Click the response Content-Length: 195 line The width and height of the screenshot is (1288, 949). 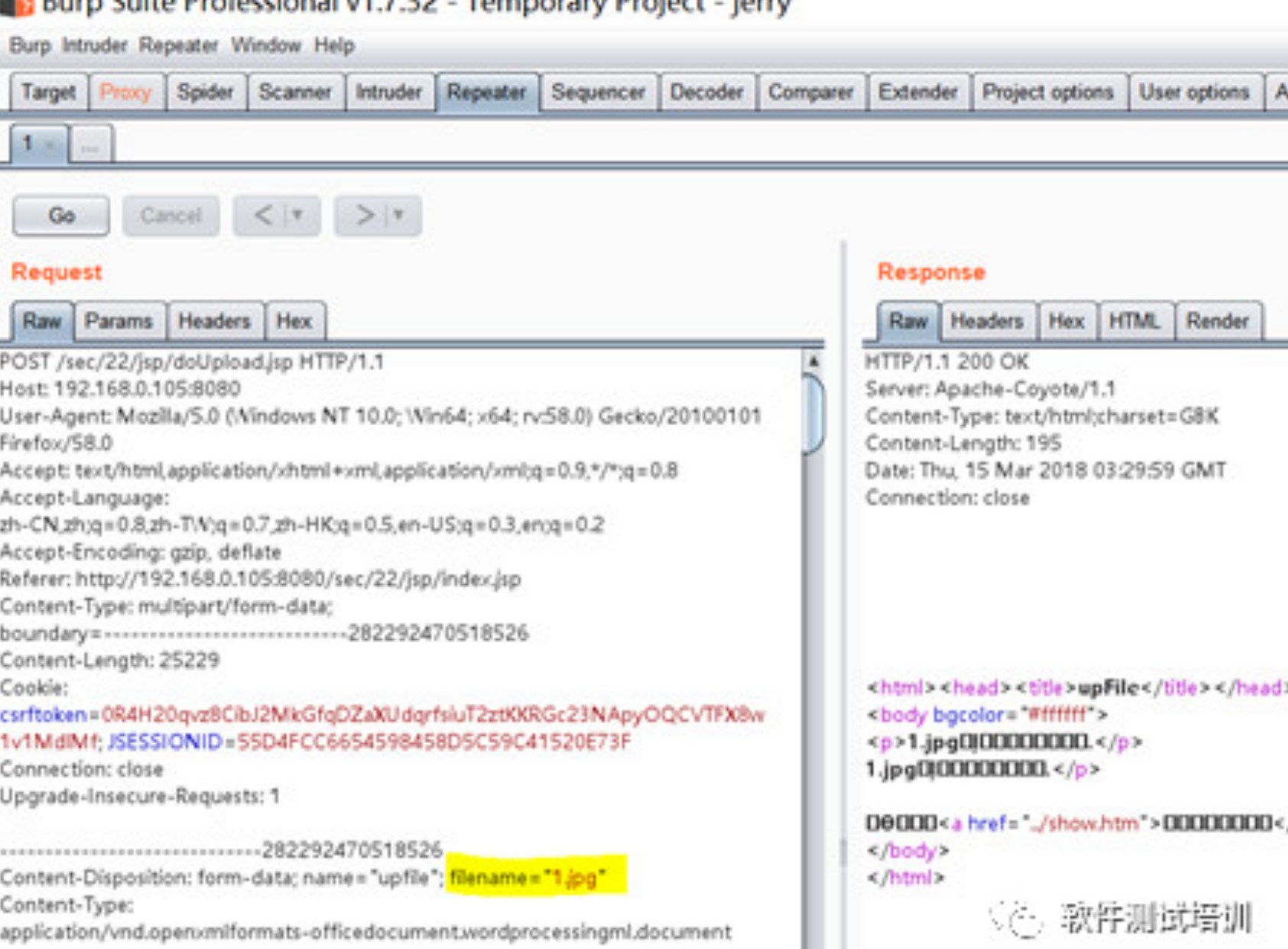point(963,444)
